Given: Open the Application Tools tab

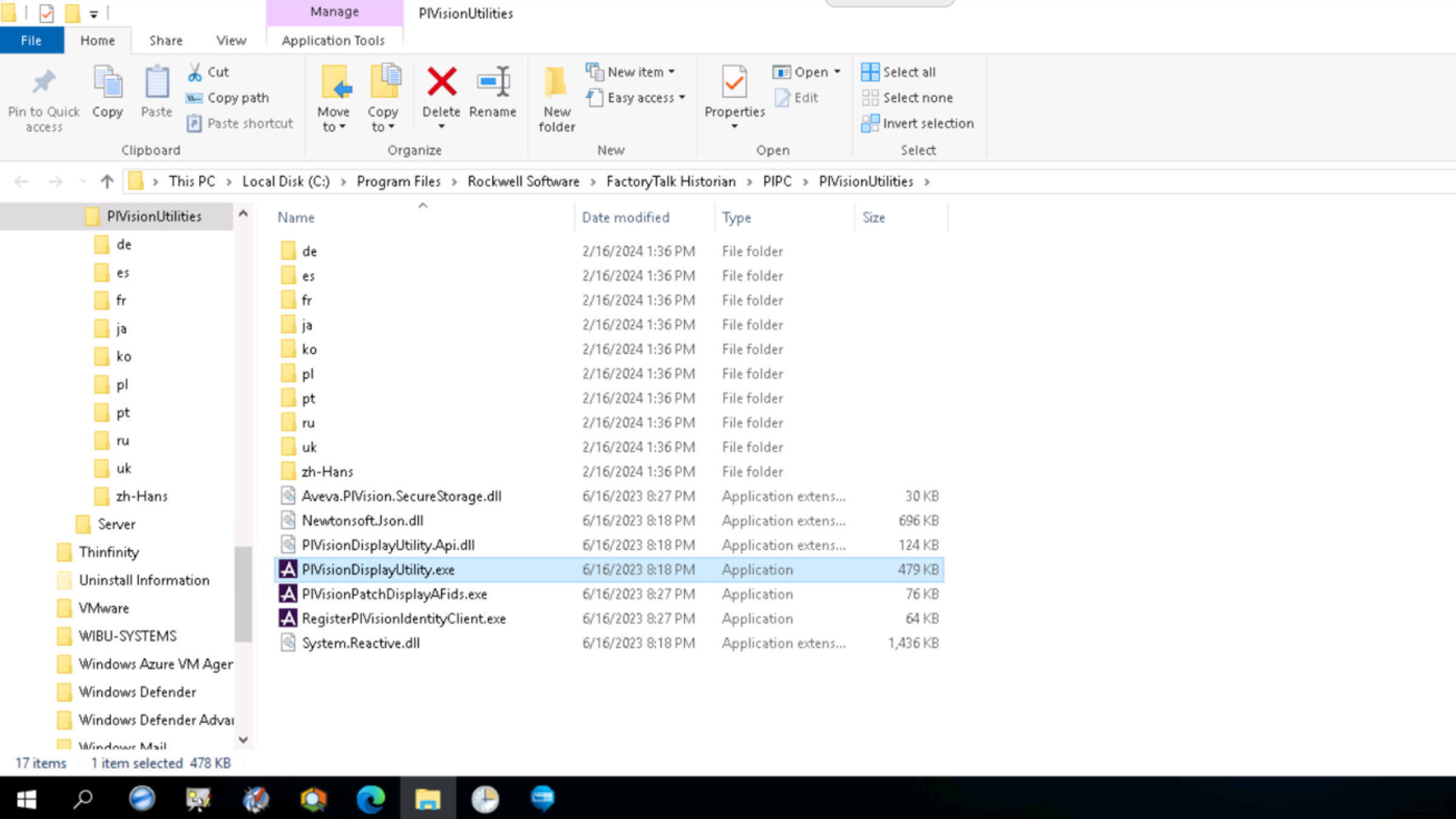Looking at the screenshot, I should (x=334, y=41).
